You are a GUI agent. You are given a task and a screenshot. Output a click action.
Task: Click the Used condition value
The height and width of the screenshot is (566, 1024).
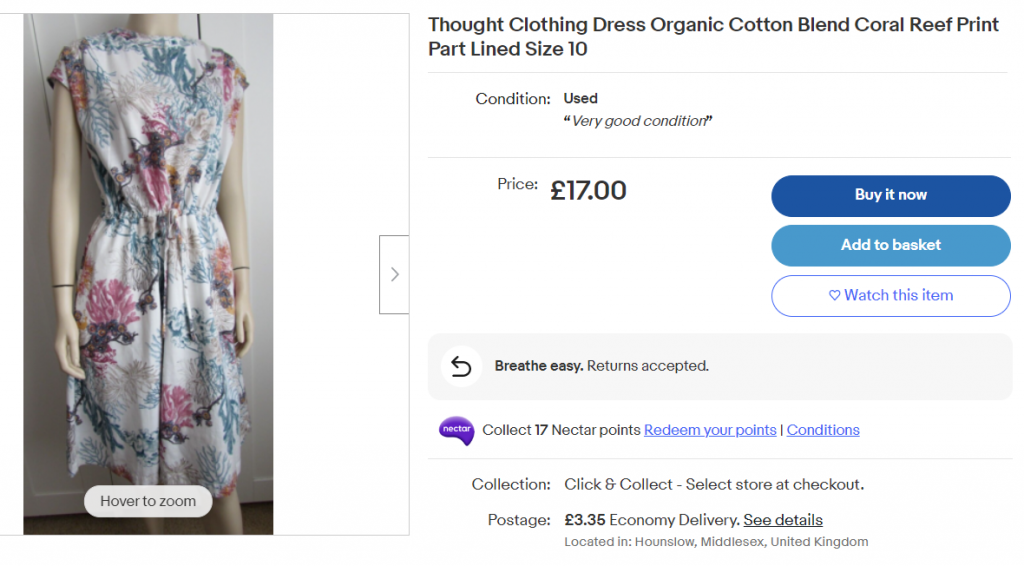coord(580,98)
